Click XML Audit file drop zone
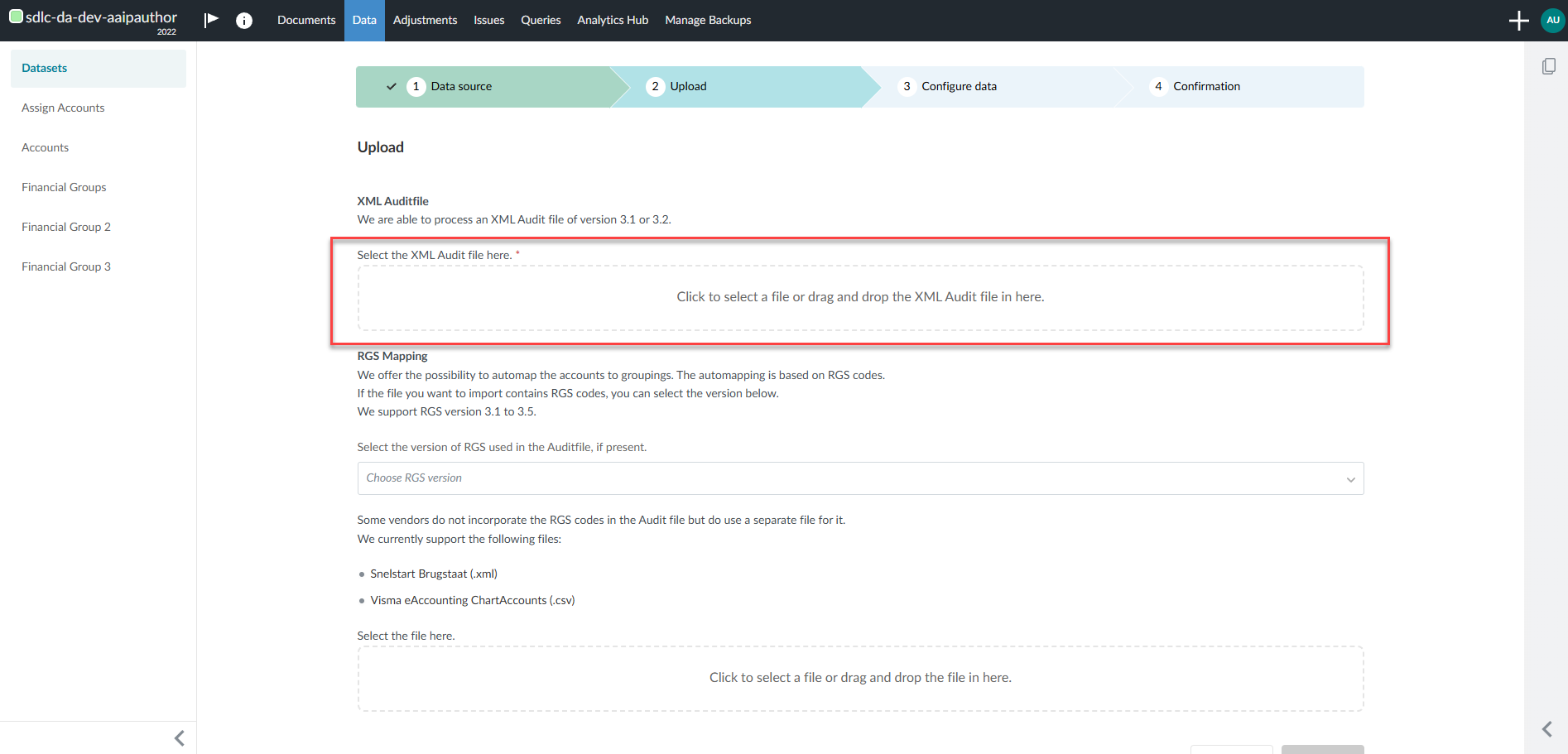The height and width of the screenshot is (754, 1568). click(860, 298)
